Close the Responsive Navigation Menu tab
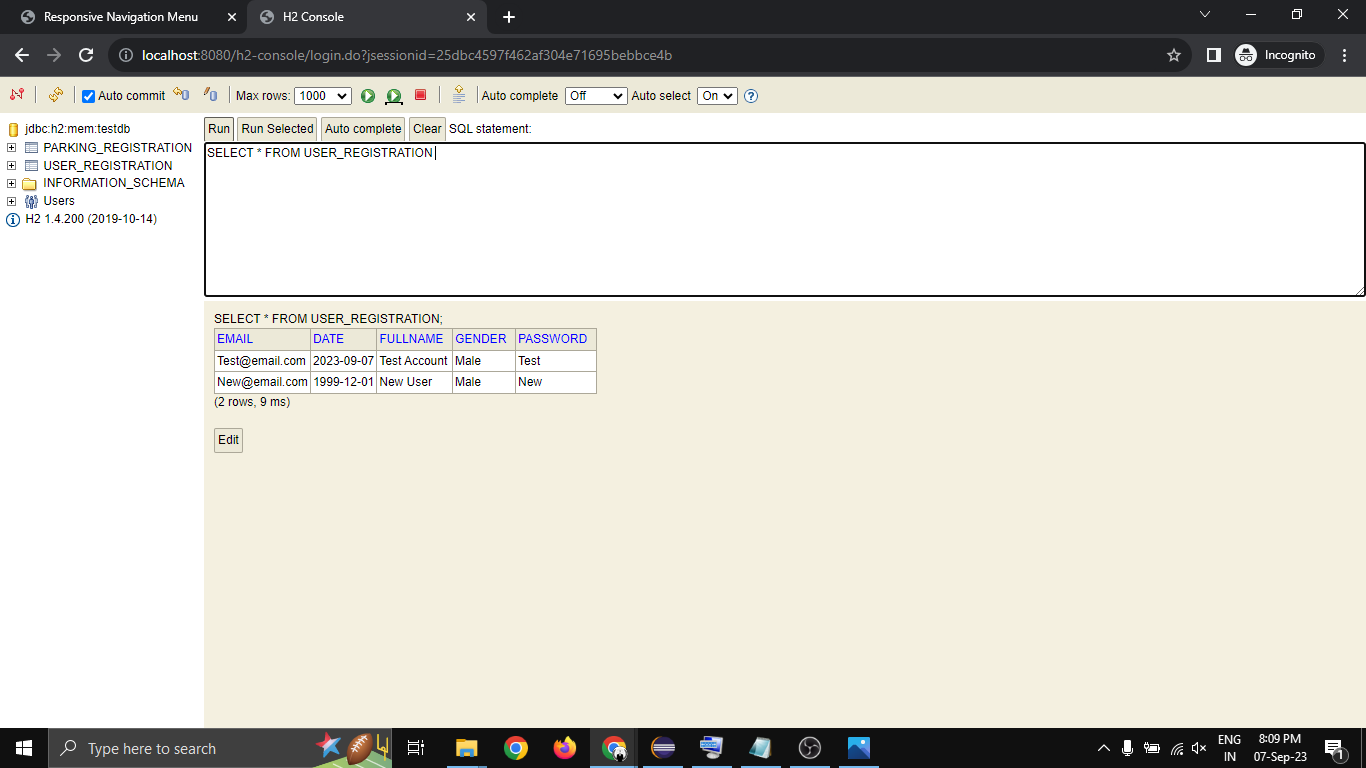The width and height of the screenshot is (1366, 768). pos(233,17)
